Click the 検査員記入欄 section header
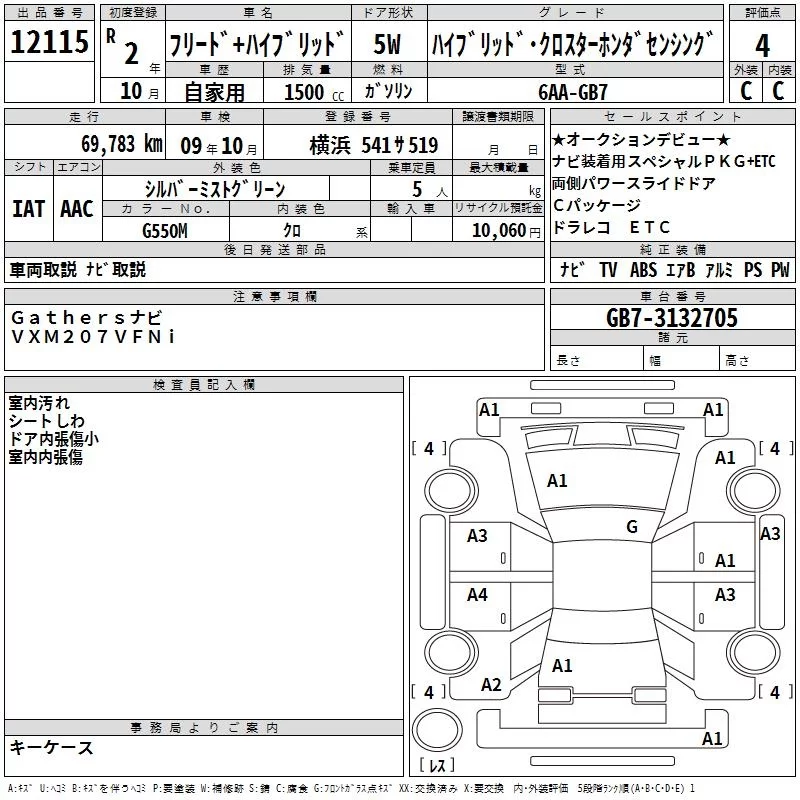The width and height of the screenshot is (800, 800). pos(204,385)
